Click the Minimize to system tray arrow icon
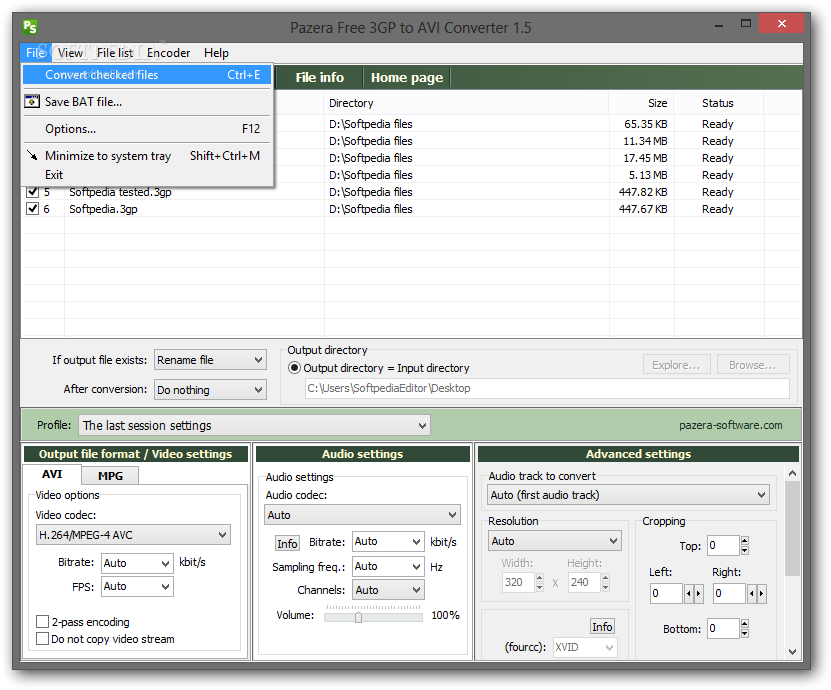Viewport: 831px width, 690px height. coord(32,155)
